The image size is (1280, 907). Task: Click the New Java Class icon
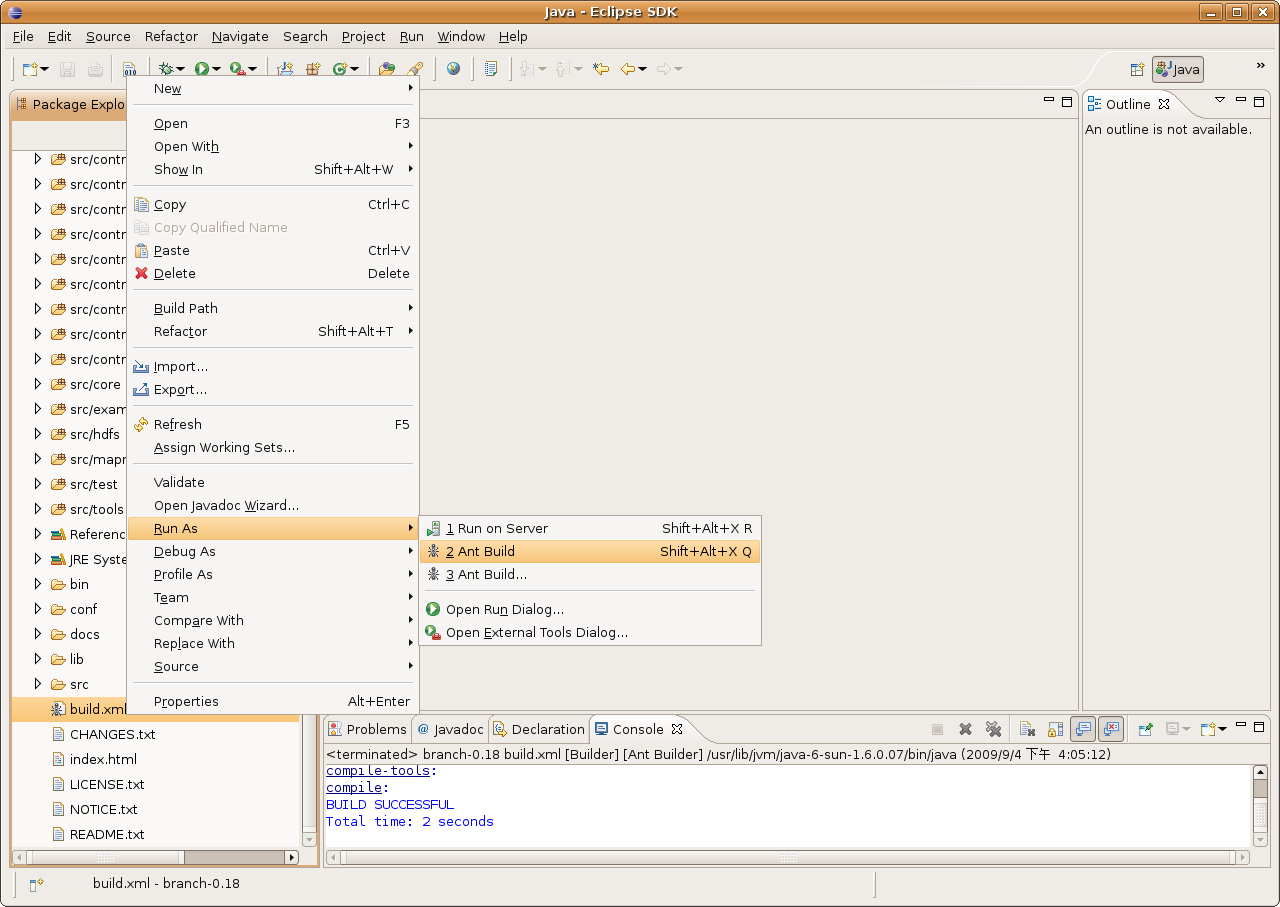pos(340,69)
